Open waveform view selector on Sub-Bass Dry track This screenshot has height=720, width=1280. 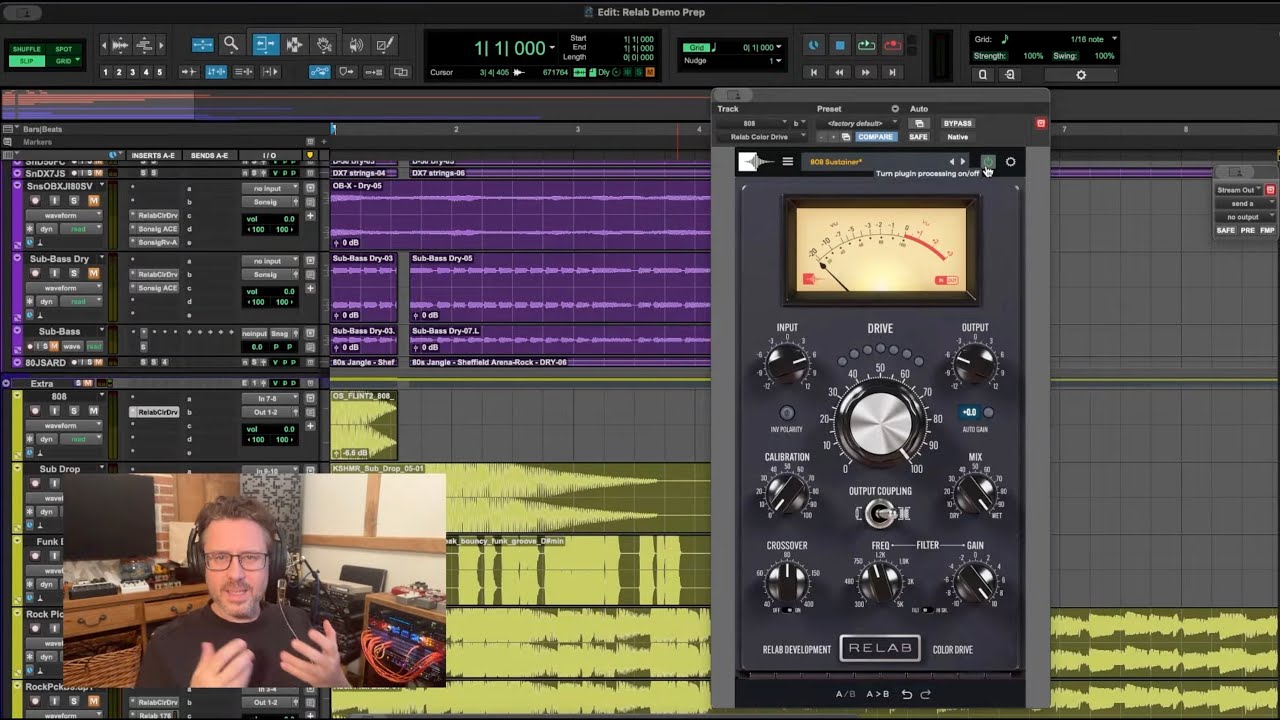[x=65, y=288]
